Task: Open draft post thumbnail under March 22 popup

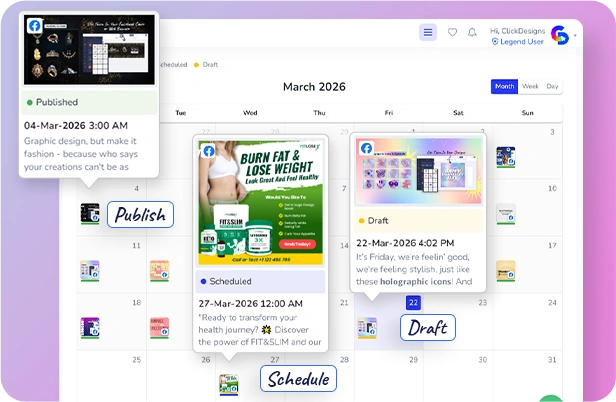Action: click(367, 328)
